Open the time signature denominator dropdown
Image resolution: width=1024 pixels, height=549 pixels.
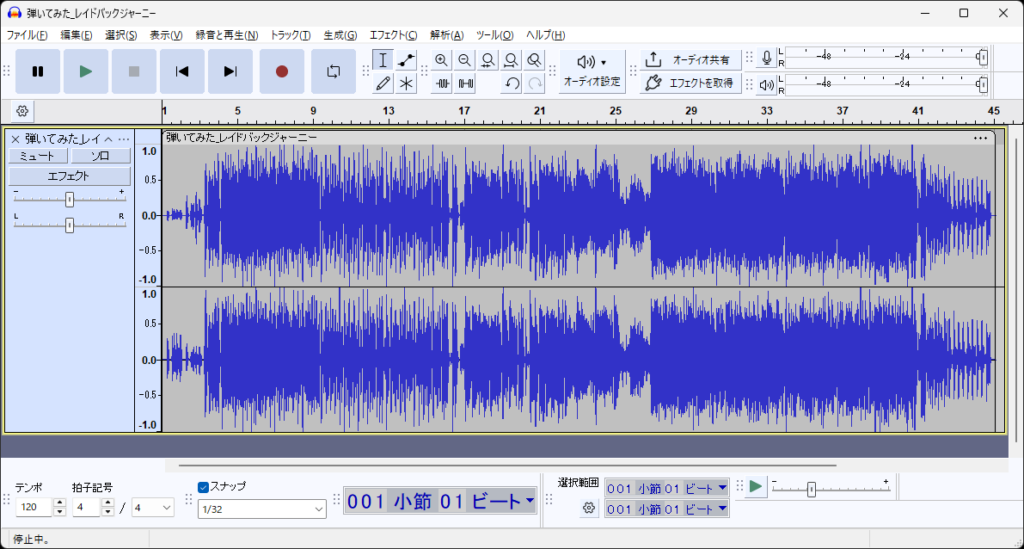click(x=153, y=508)
